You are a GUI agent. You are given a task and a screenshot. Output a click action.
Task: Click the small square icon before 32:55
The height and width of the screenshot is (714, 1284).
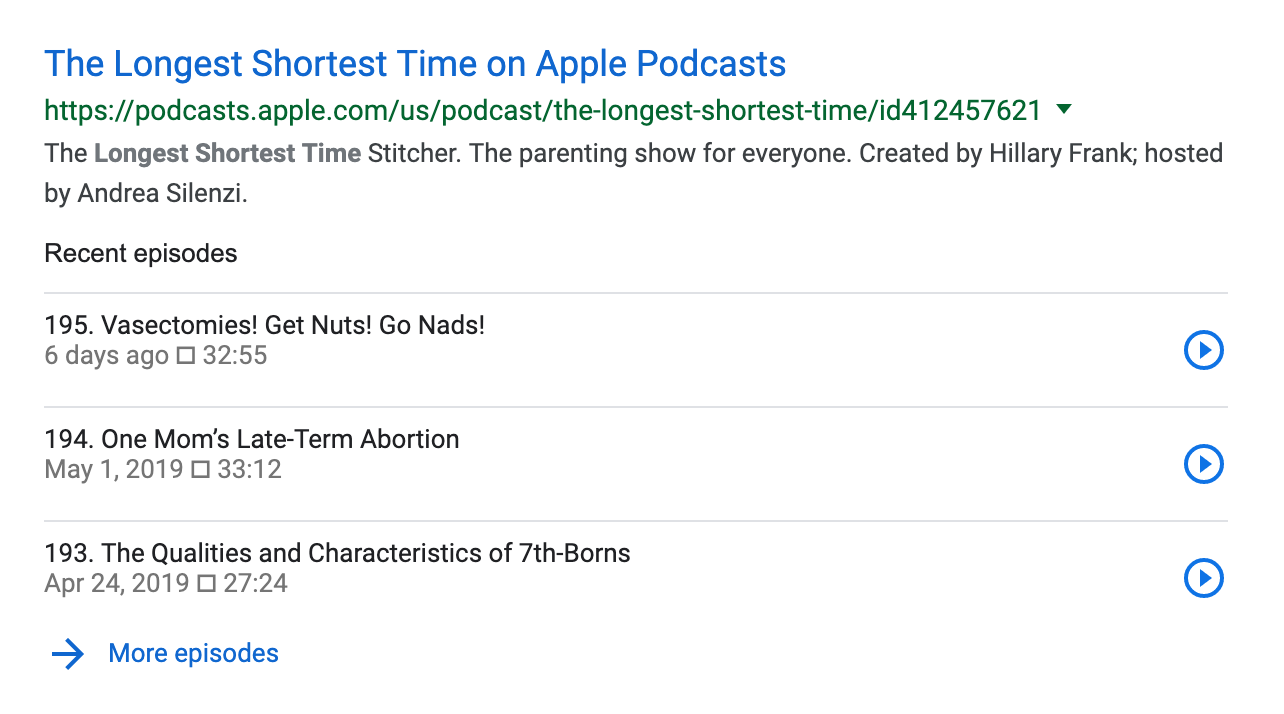tap(185, 356)
